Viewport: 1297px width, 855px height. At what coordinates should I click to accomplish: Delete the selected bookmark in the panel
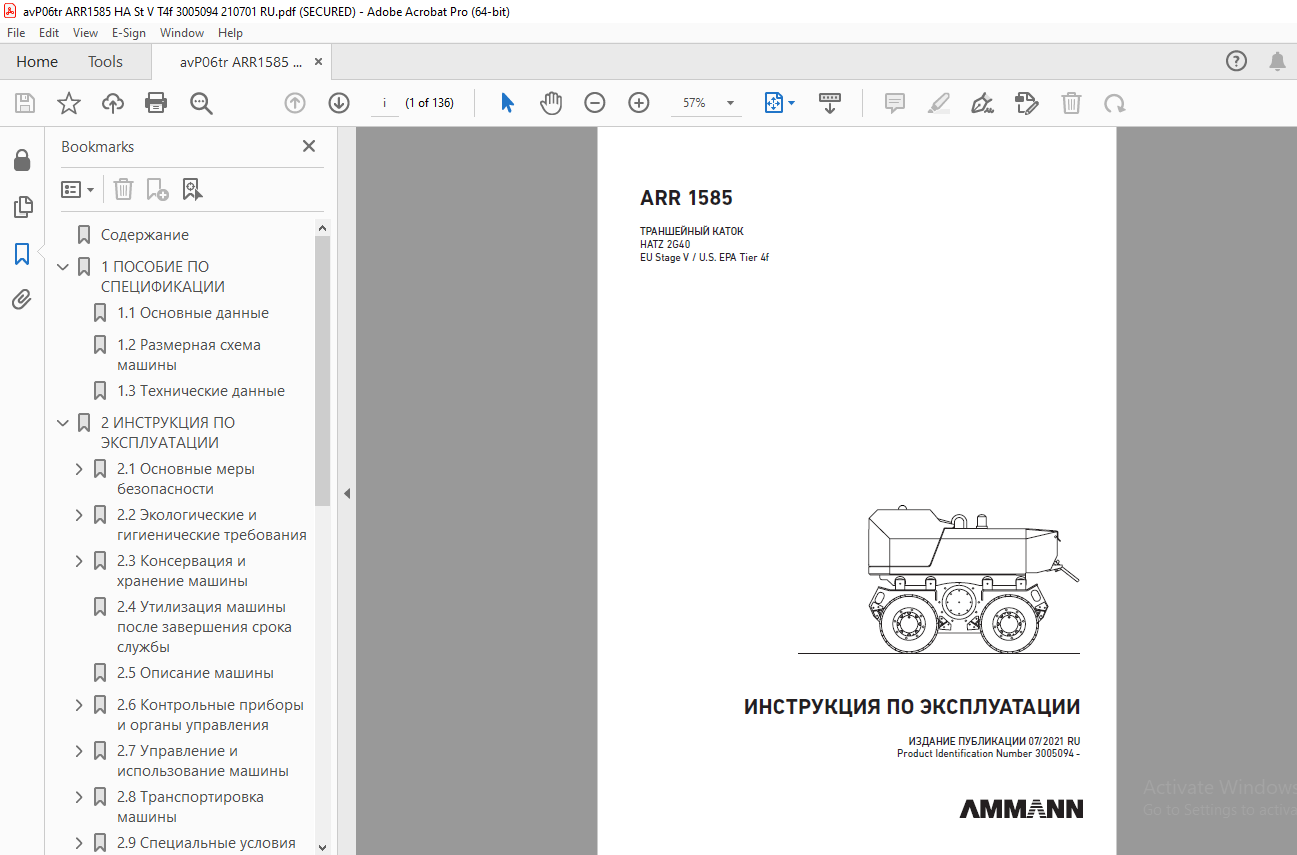[123, 189]
